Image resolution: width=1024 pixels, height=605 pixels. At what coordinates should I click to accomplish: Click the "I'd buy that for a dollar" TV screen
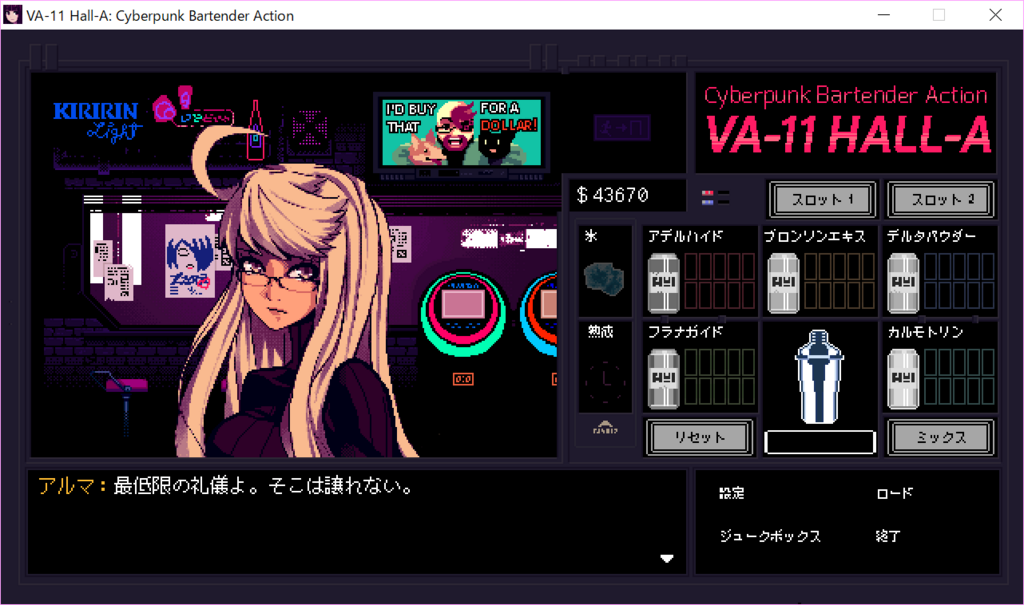462,133
